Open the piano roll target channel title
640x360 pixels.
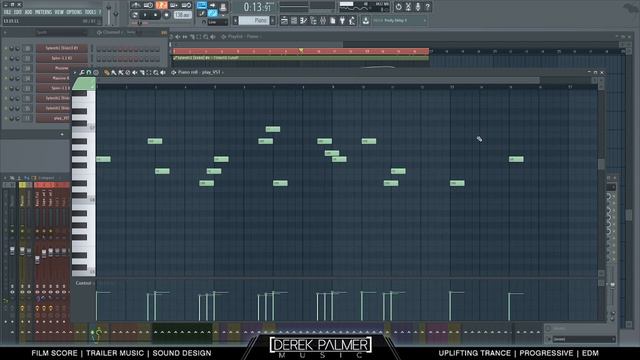(x=200, y=72)
